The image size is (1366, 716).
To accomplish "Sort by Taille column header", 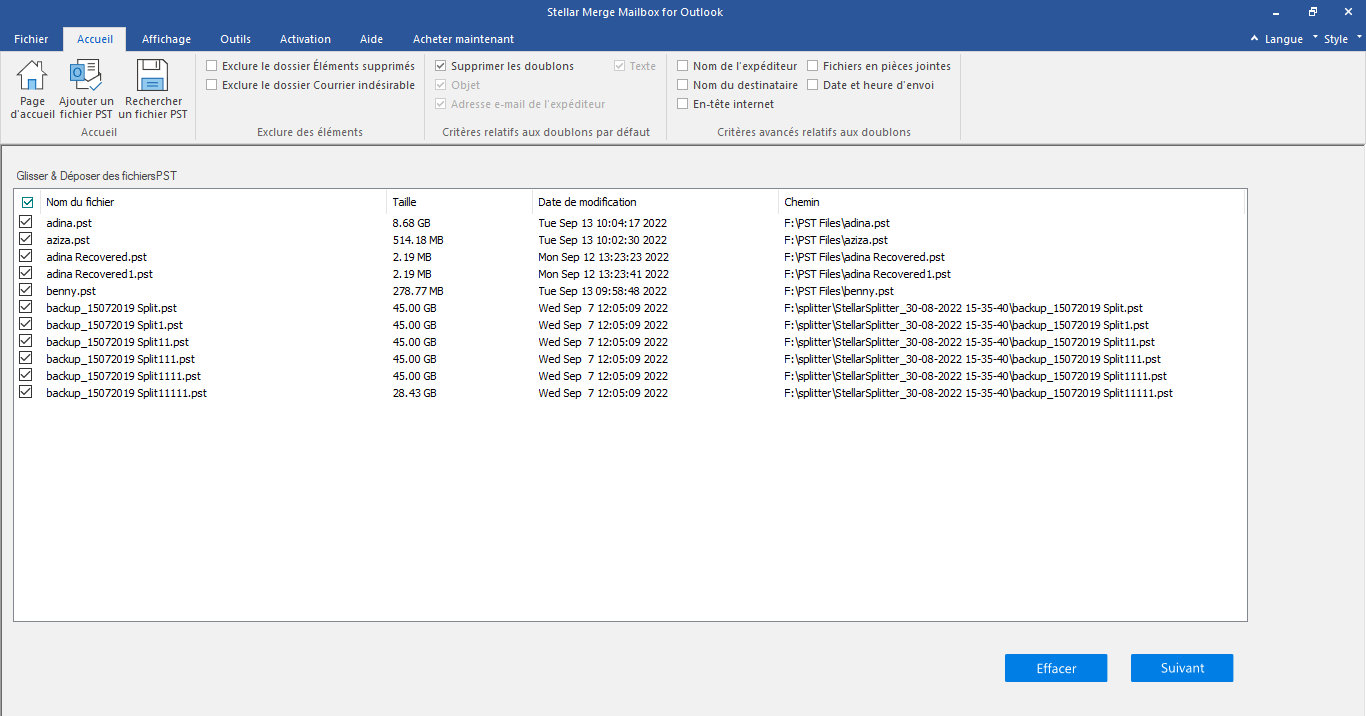I will (405, 202).
